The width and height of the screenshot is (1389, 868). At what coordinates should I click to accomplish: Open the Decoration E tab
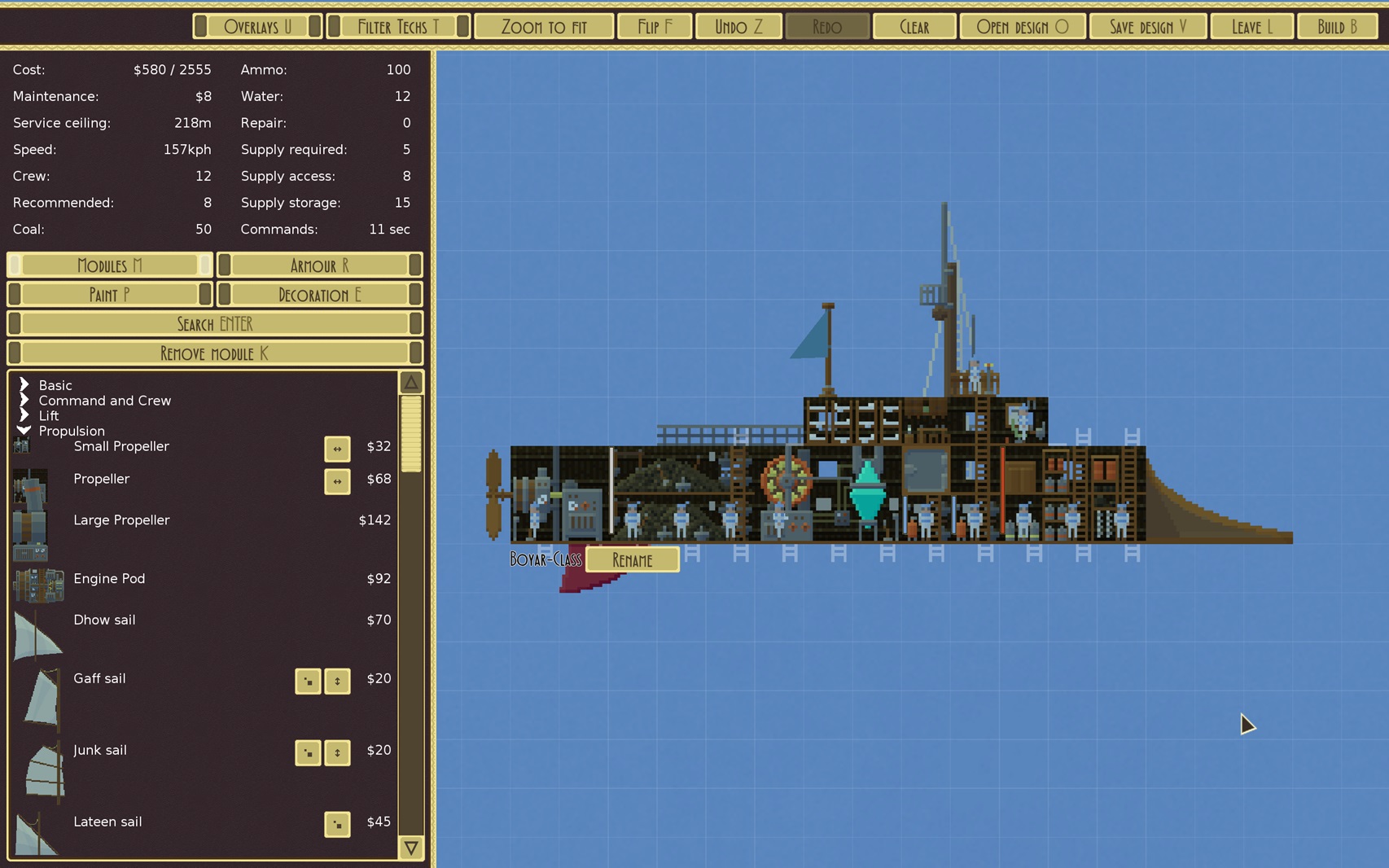coord(320,295)
